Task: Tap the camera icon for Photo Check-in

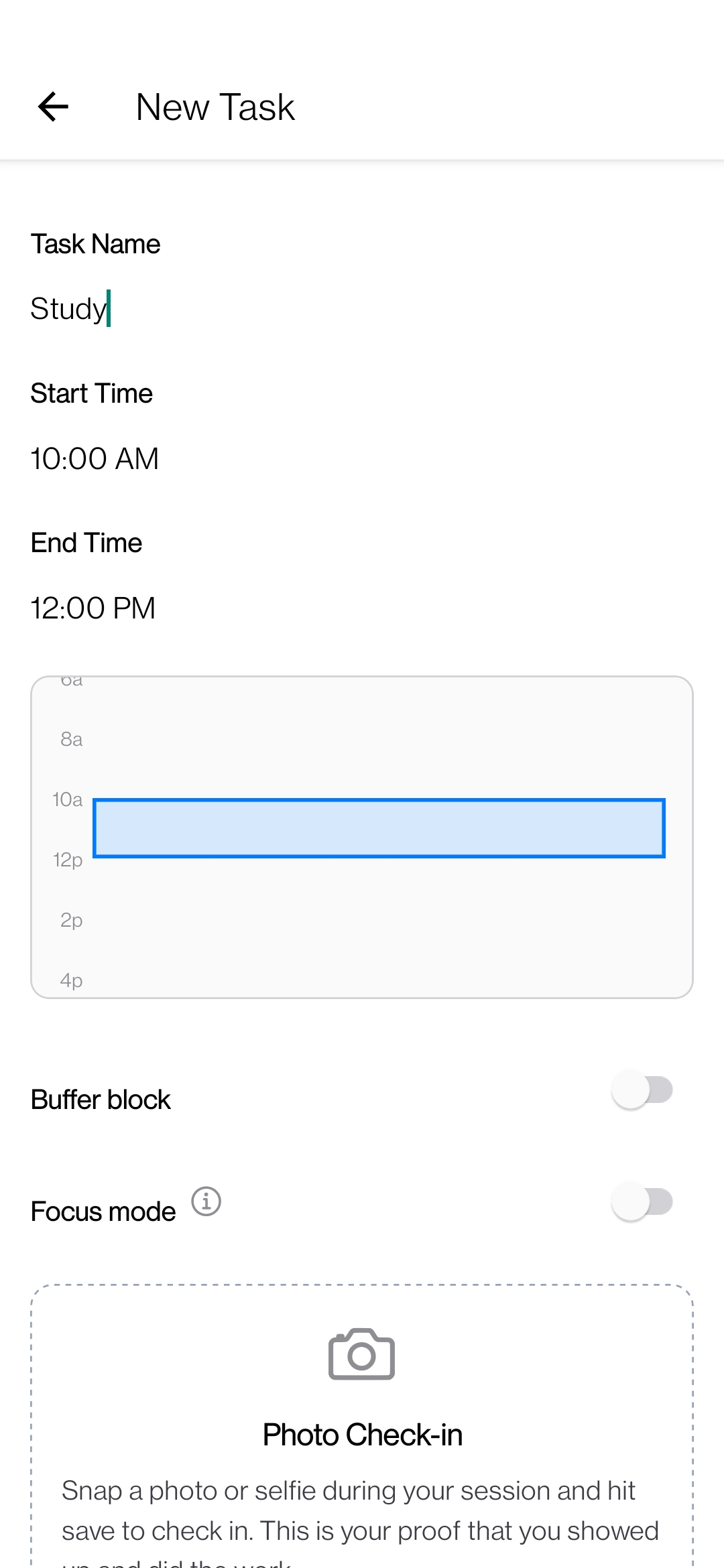Action: [x=361, y=1354]
